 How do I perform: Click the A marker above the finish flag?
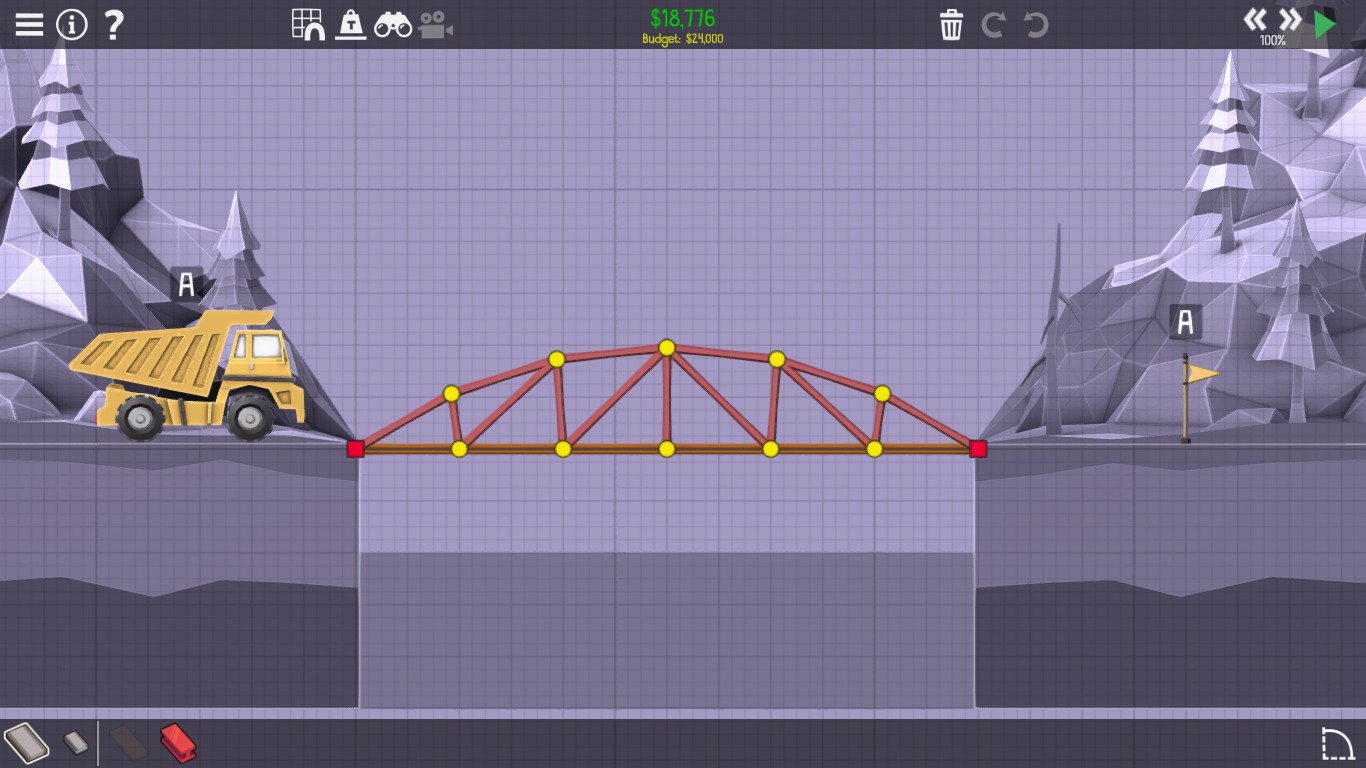(x=1185, y=322)
